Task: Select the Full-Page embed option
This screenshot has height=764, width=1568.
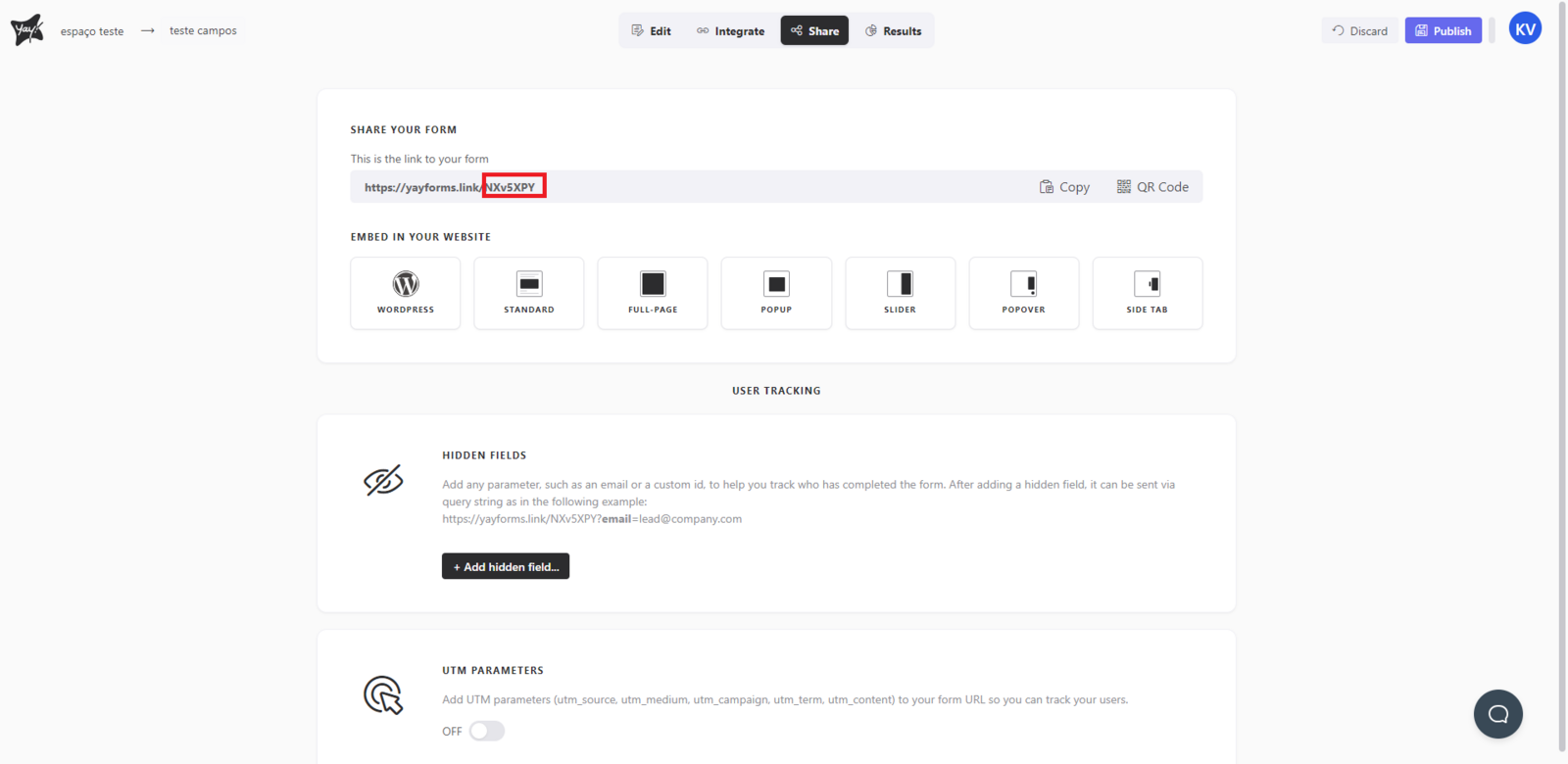Action: click(653, 293)
